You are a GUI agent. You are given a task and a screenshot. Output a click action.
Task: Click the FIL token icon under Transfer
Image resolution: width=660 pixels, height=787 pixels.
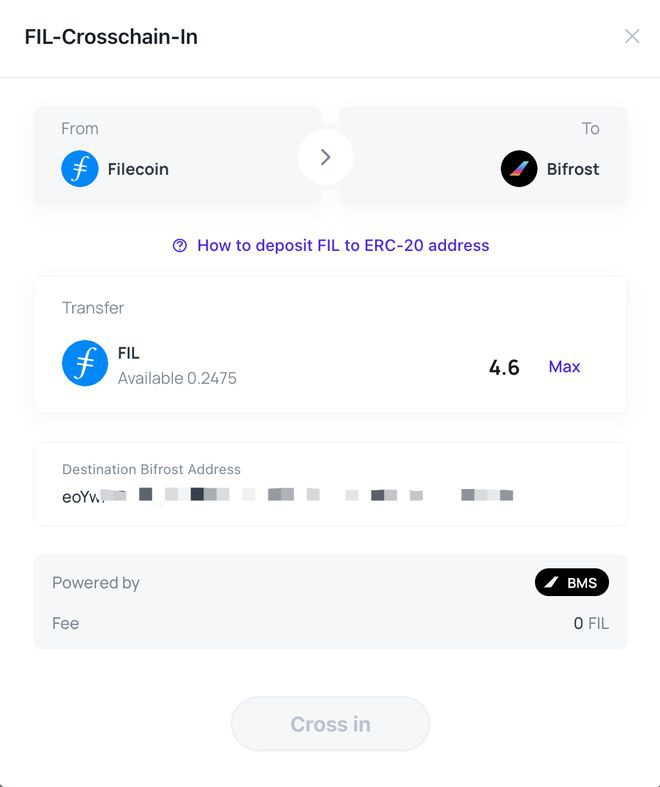point(85,363)
